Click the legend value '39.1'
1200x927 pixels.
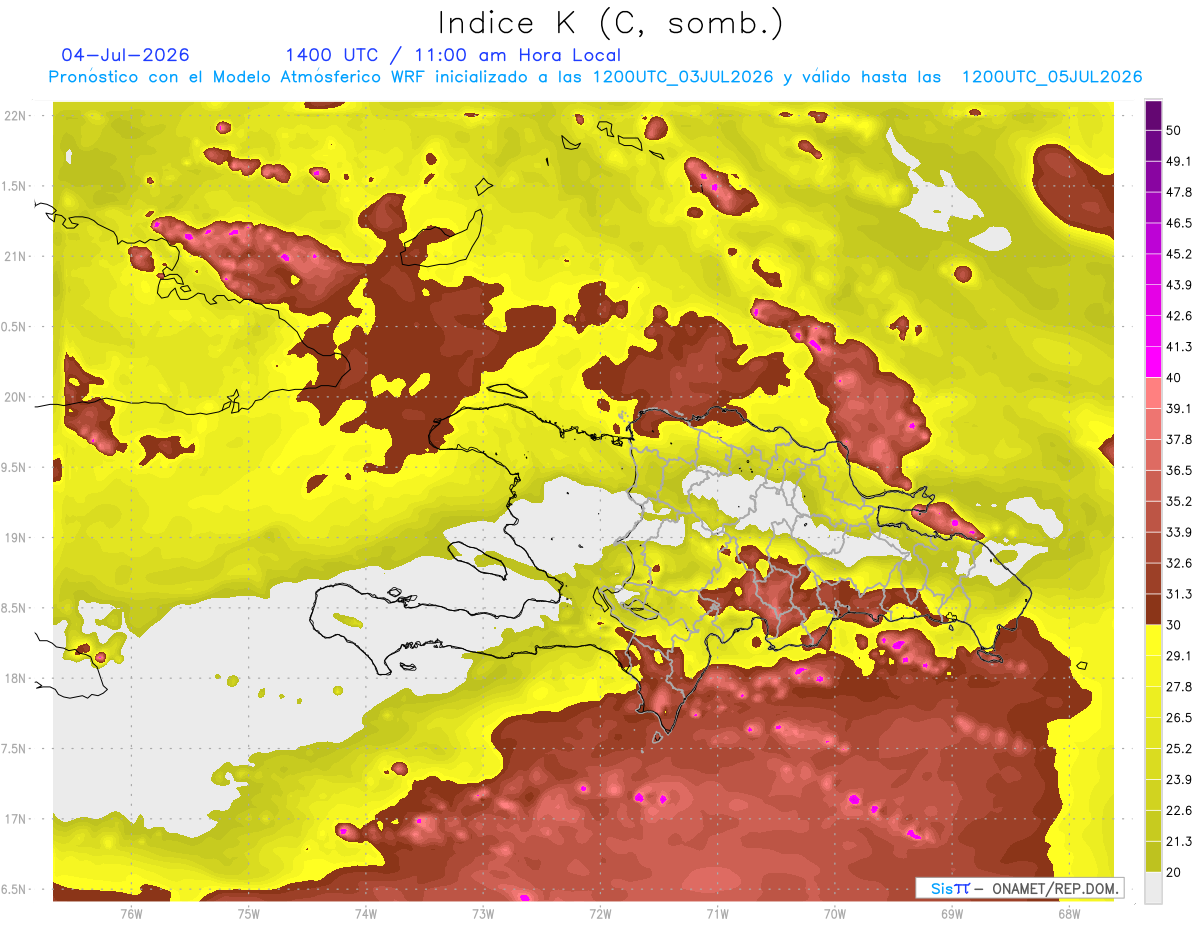(1178, 408)
